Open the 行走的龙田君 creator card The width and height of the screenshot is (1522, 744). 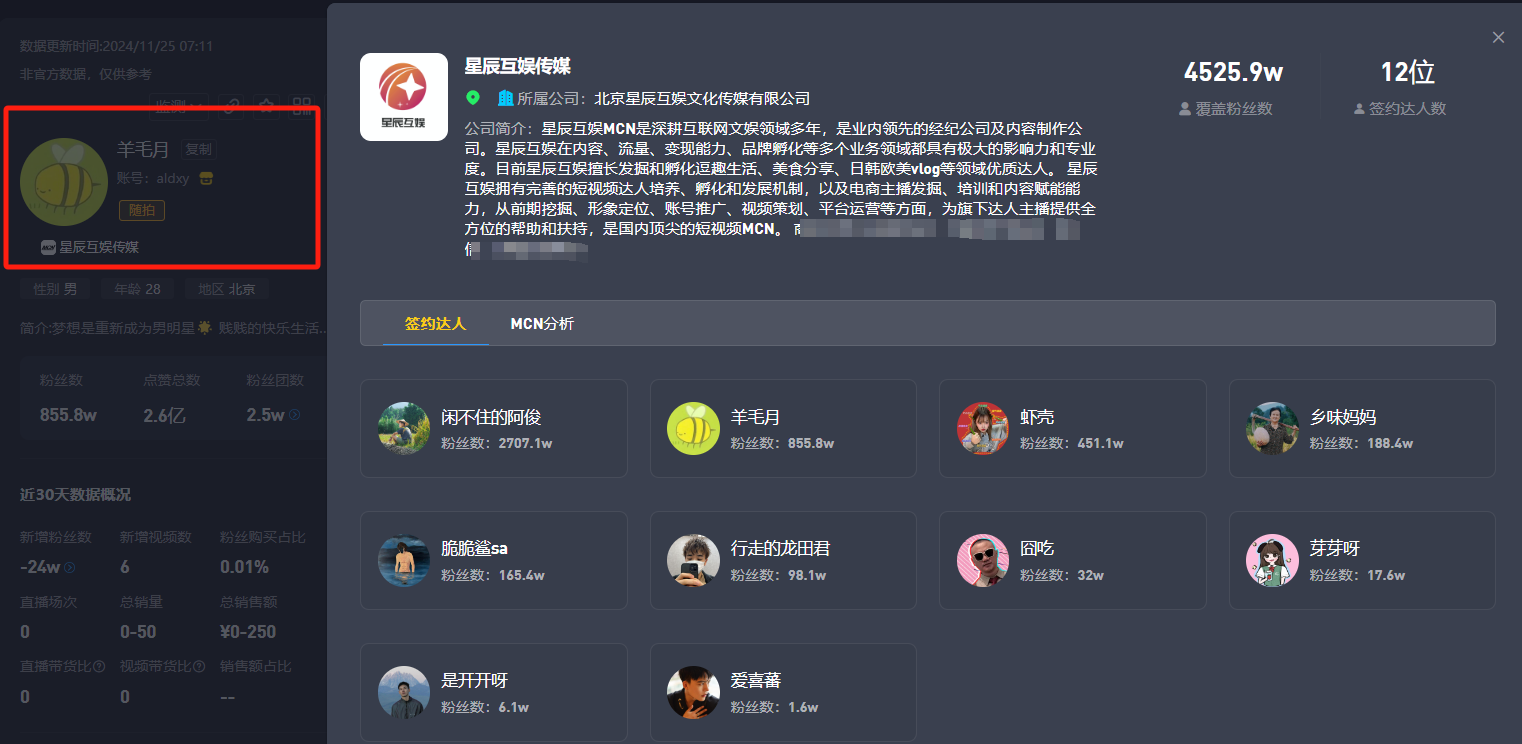tap(783, 560)
